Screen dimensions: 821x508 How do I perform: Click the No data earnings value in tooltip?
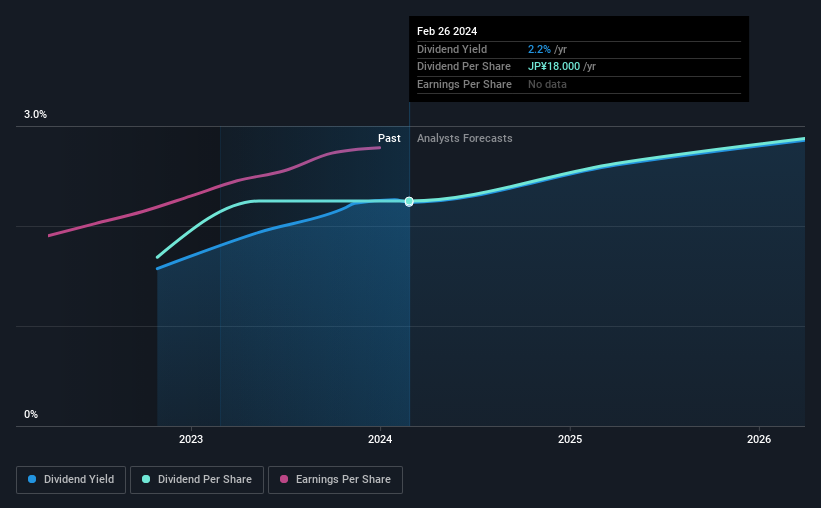(x=547, y=84)
